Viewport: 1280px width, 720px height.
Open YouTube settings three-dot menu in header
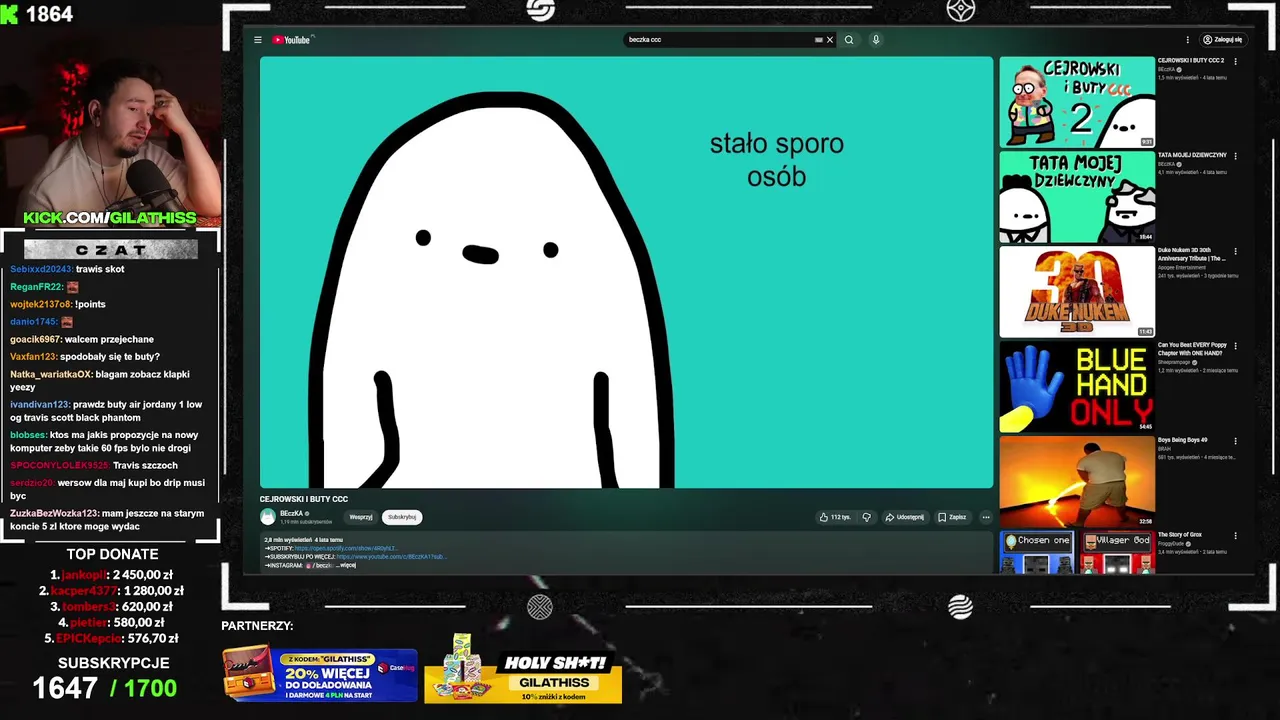point(1188,40)
